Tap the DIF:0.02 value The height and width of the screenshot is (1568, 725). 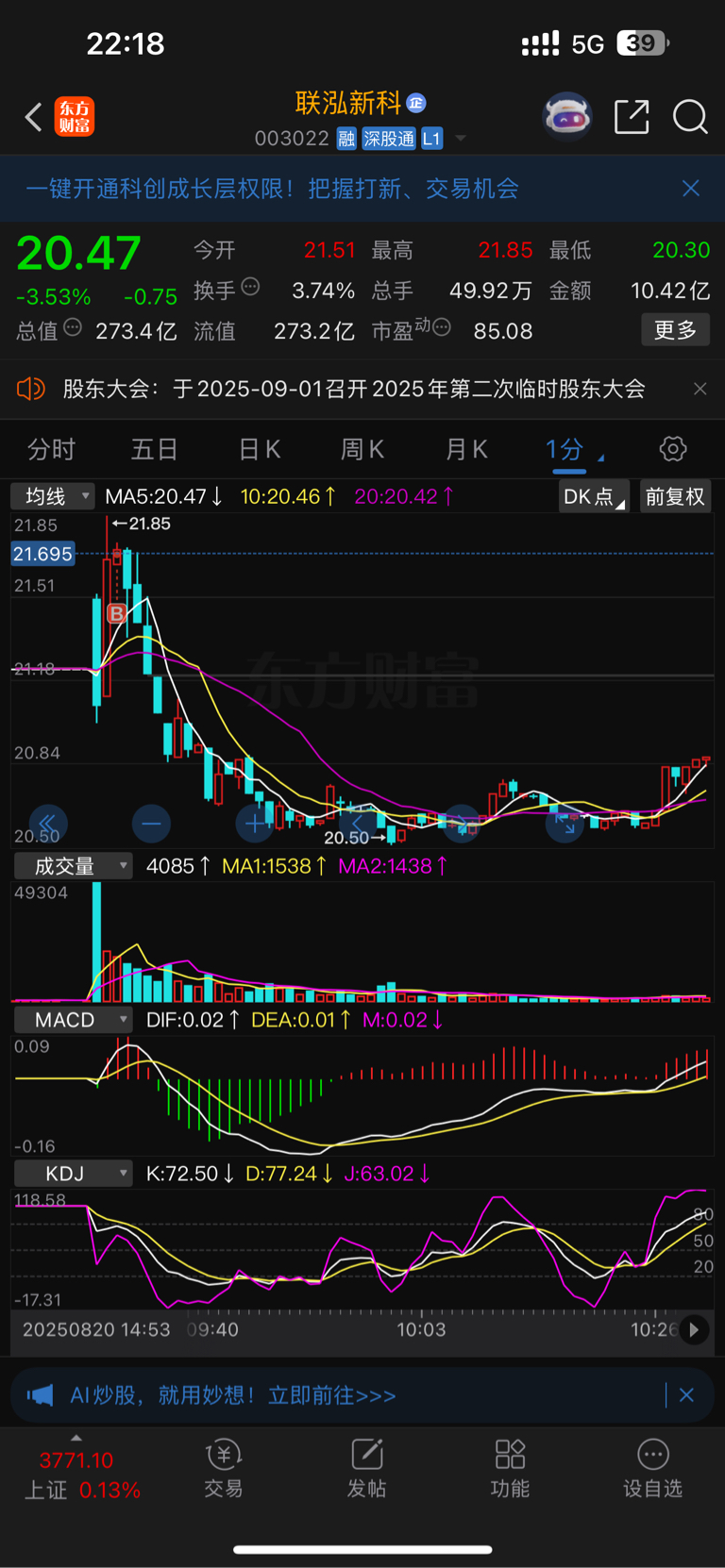(193, 1020)
